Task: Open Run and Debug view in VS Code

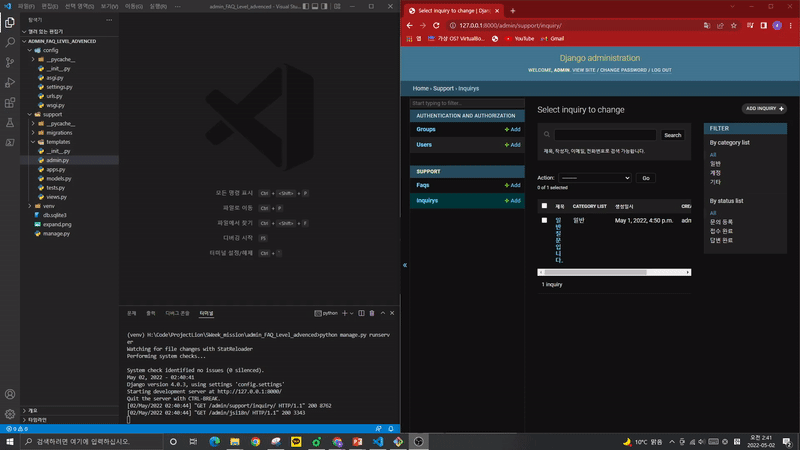Action: tap(10, 82)
